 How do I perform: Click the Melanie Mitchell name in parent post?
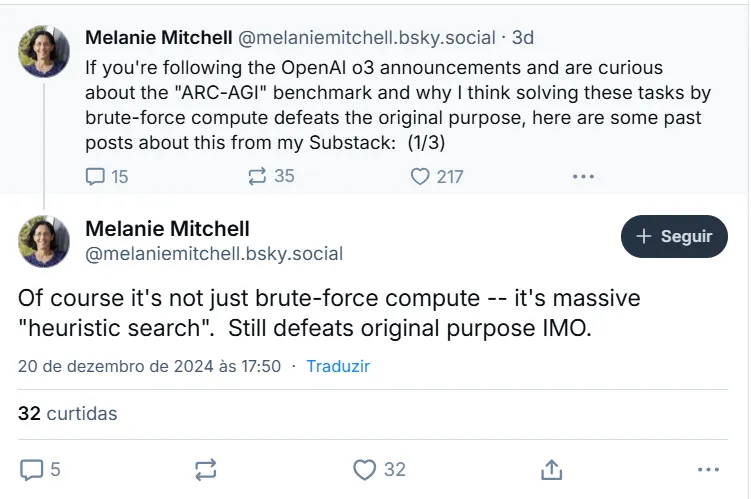point(158,38)
